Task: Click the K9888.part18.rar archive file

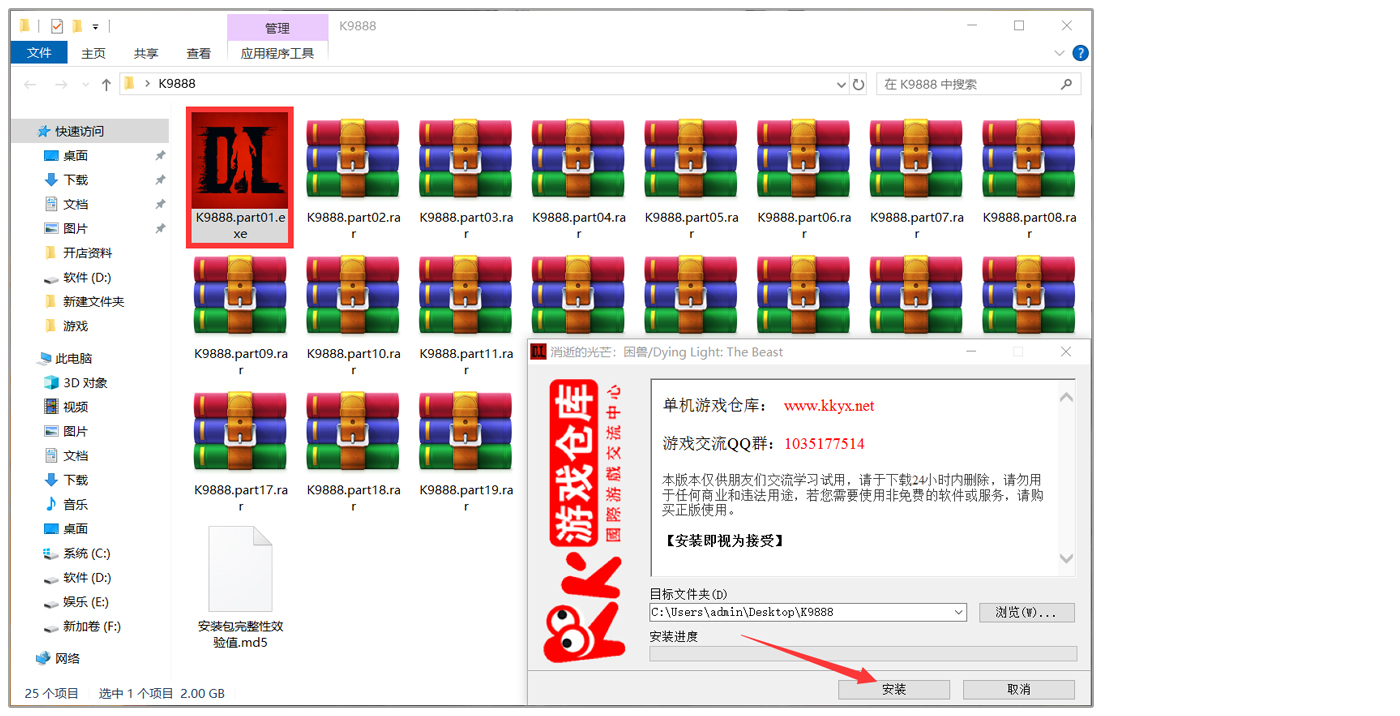Action: pyautogui.click(x=353, y=432)
